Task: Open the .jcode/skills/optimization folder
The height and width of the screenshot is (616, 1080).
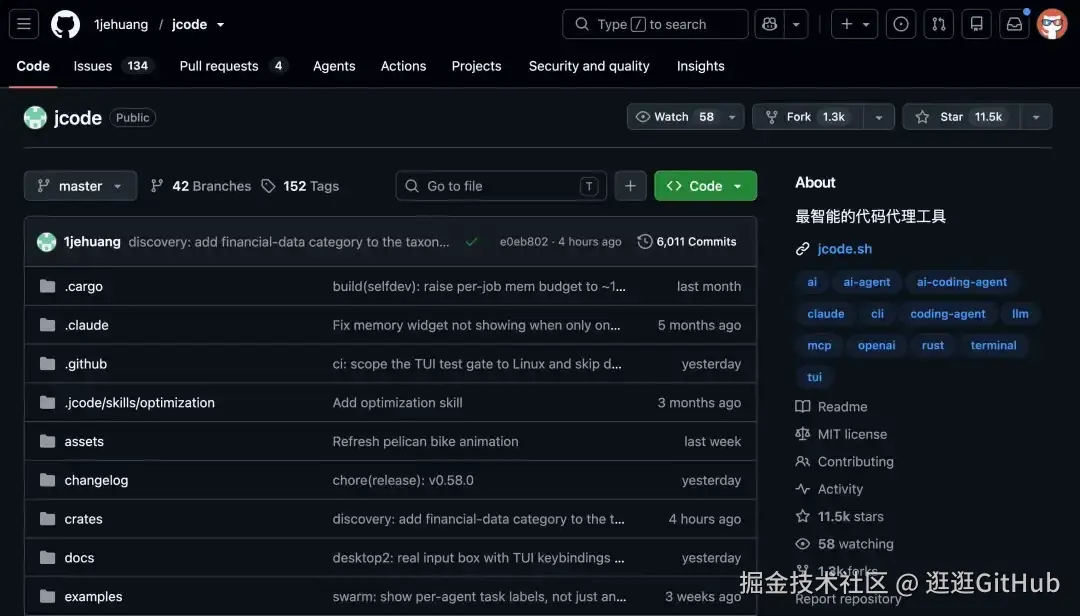Action: [140, 402]
